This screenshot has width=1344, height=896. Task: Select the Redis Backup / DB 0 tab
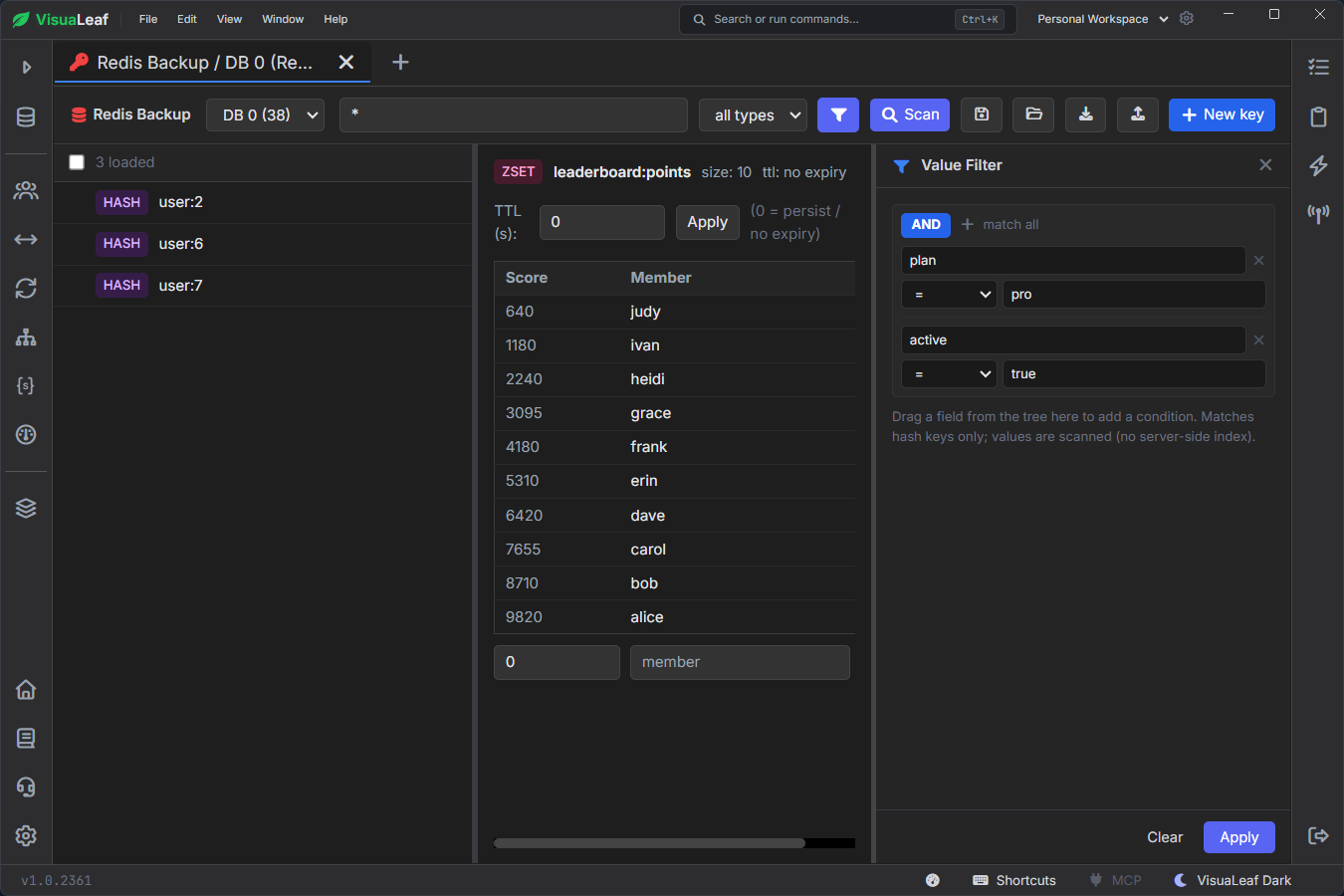[204, 63]
